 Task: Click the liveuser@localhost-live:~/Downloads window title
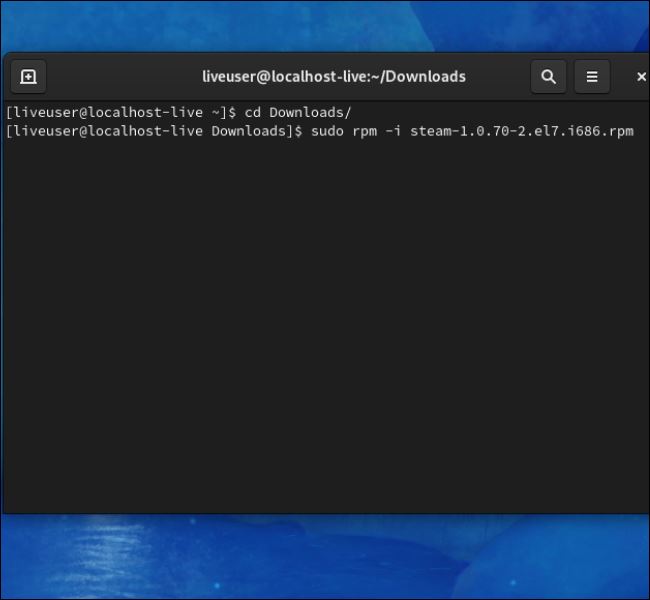(x=334, y=77)
